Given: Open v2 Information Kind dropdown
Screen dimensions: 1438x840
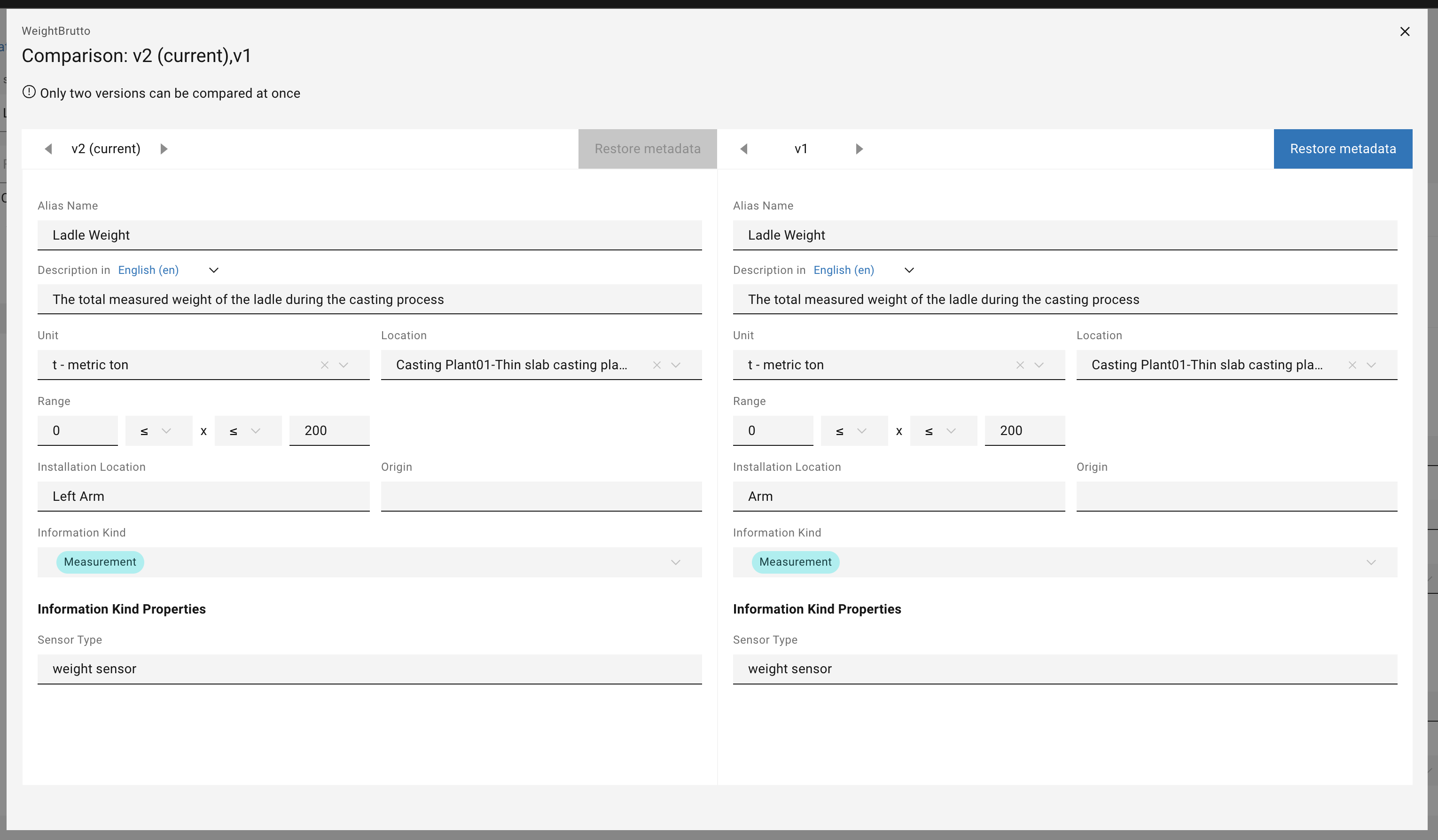Looking at the screenshot, I should pyautogui.click(x=676, y=563).
